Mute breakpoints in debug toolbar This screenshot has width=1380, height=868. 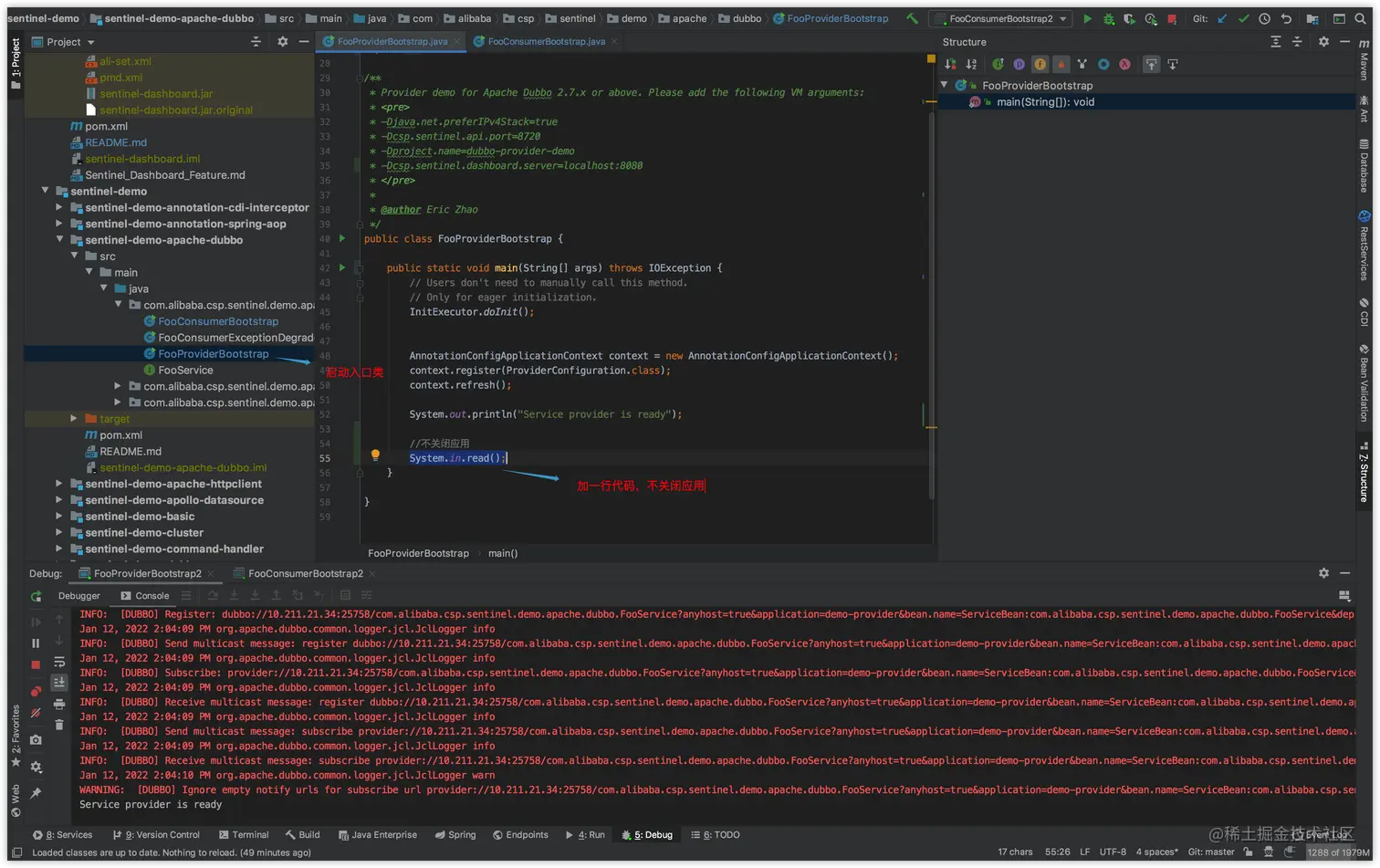pos(36,713)
